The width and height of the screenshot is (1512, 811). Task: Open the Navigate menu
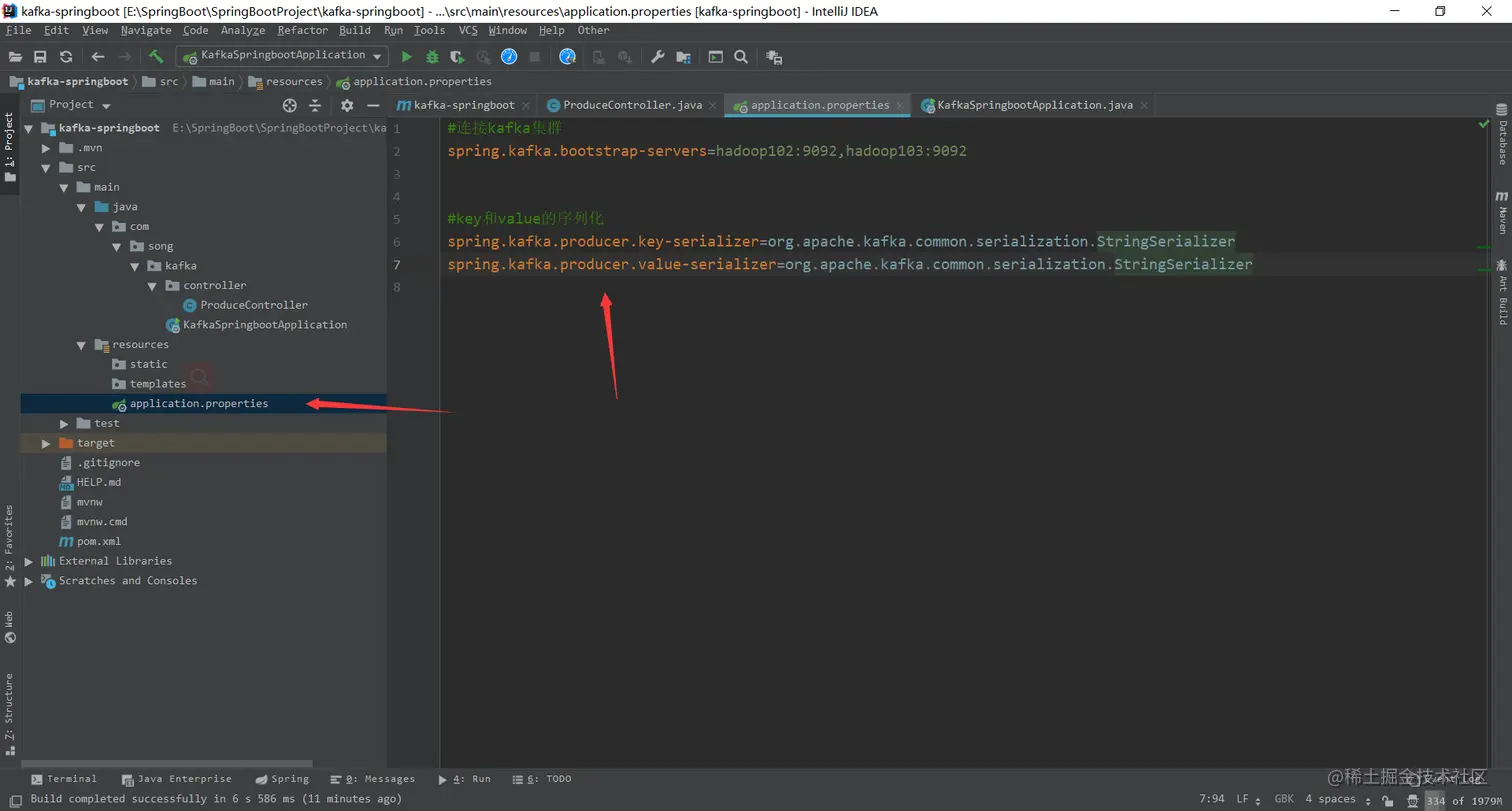146,31
